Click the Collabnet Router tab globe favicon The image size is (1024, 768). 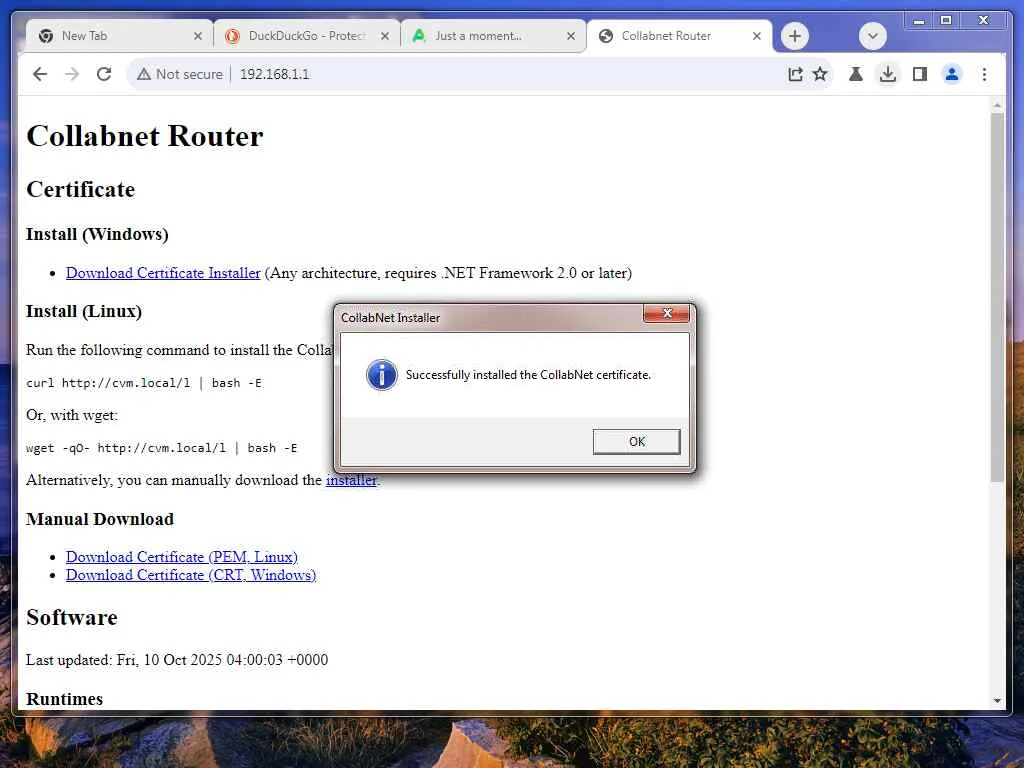[605, 36]
